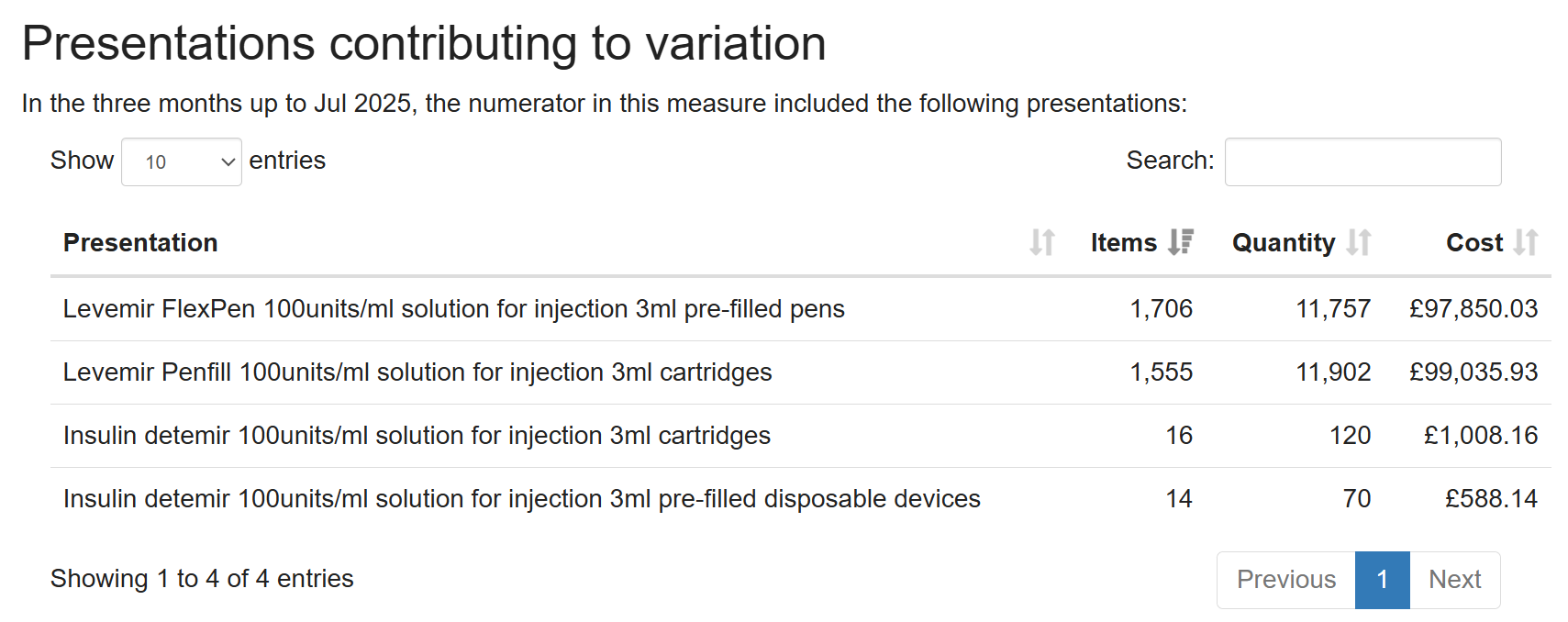Activate sorting arrows on Quantity header
Image resolution: width=1568 pixels, height=622 pixels.
click(x=1359, y=242)
